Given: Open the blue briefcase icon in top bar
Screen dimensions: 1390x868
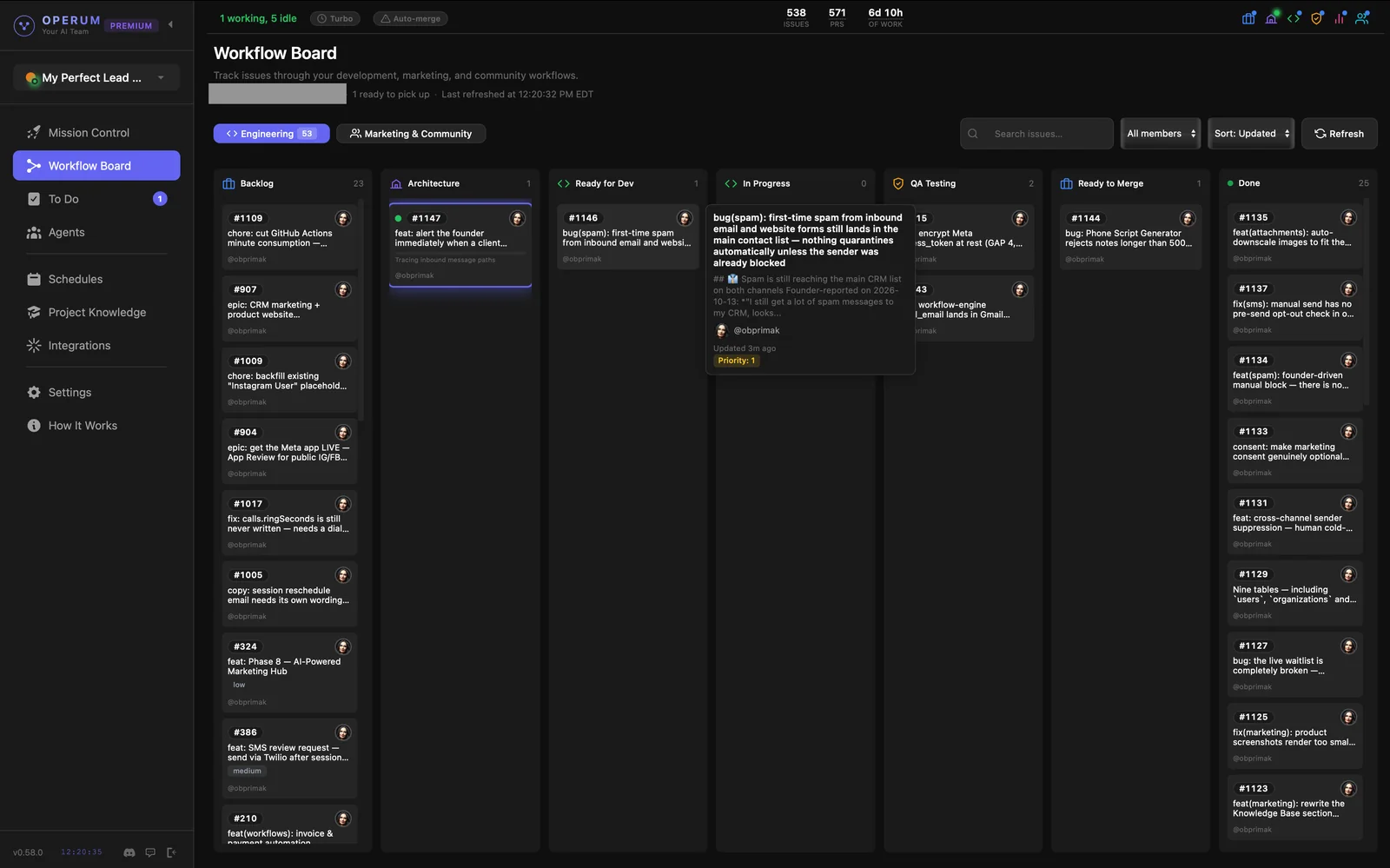Looking at the screenshot, I should 1248,17.
